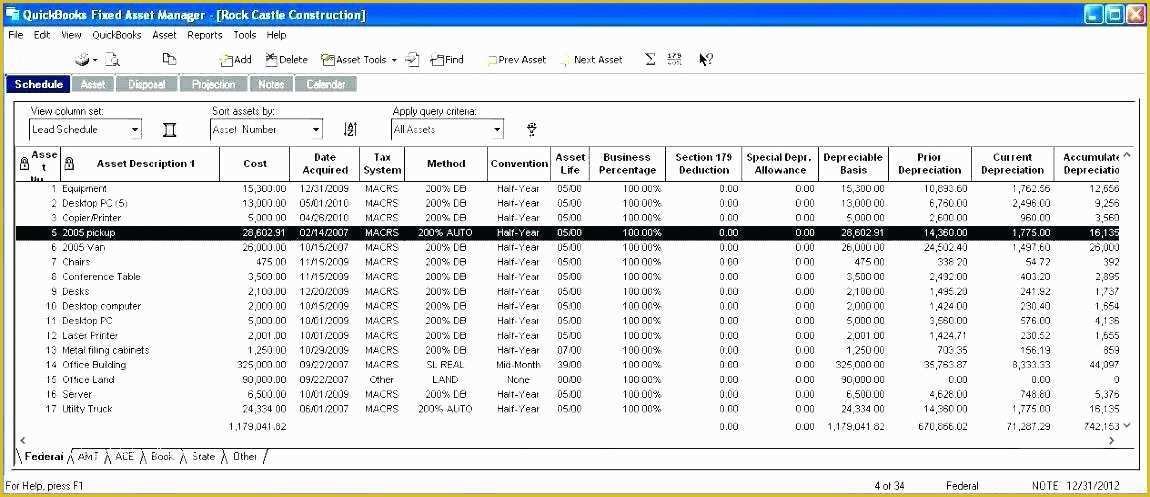The image size is (1150, 497).
Task: Select the State basis tab
Action: coord(203,456)
